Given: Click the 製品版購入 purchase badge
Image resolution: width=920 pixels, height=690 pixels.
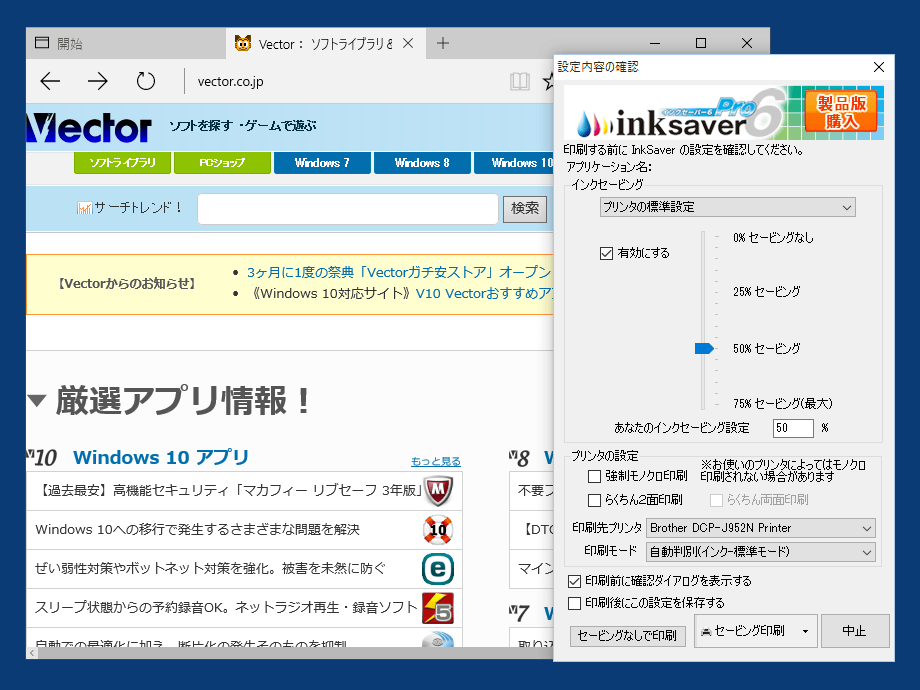Looking at the screenshot, I should 841,111.
